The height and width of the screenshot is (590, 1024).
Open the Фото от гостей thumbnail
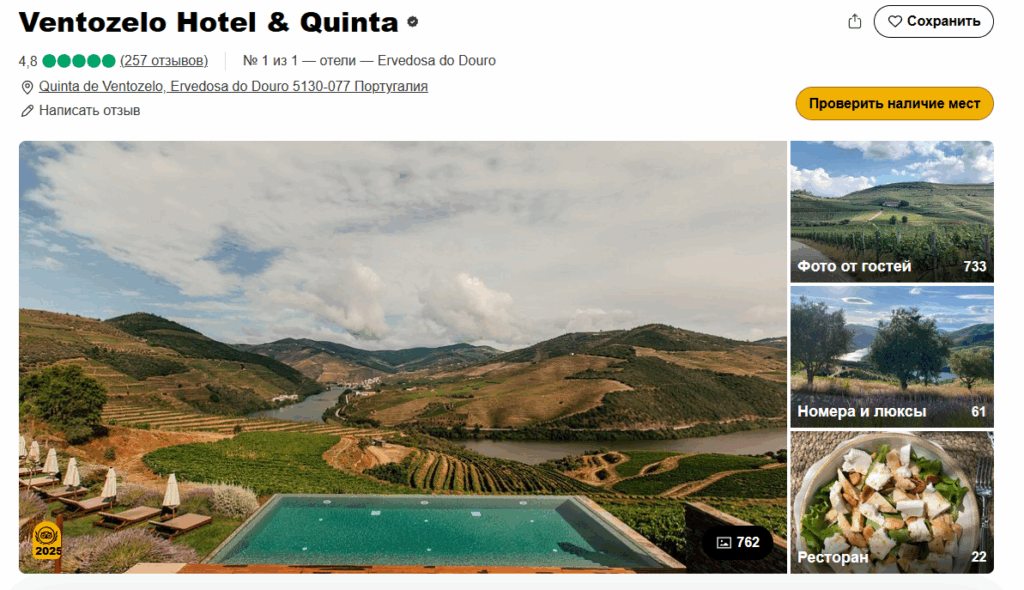tap(891, 212)
